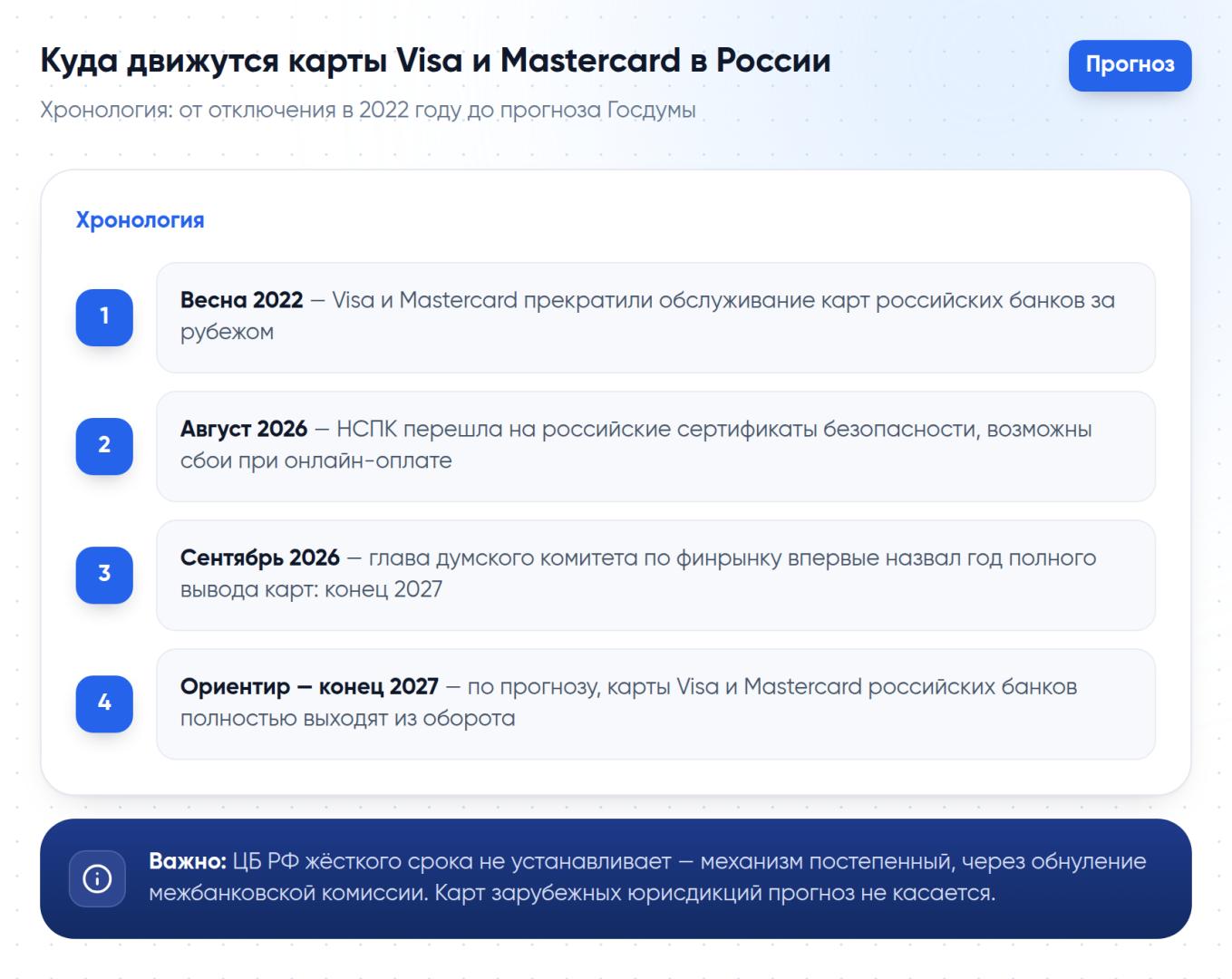Open the "Сентябрь 2026" timeline card
This screenshot has height=979, width=1232.
(x=655, y=575)
